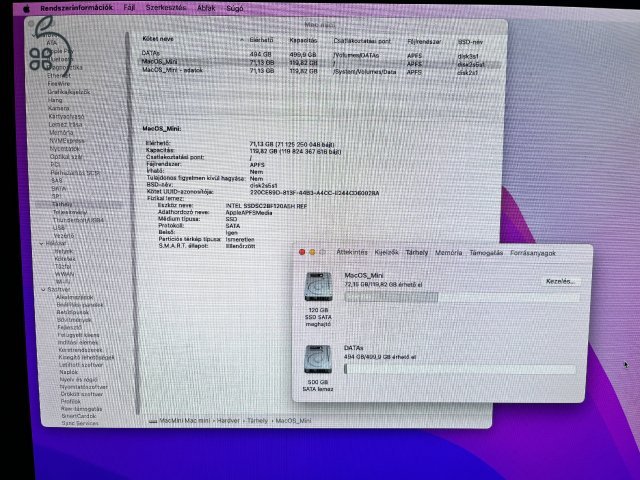640x480 pixels.
Task: Select Betűtípusok under Szoftver
Action: click(x=73, y=313)
